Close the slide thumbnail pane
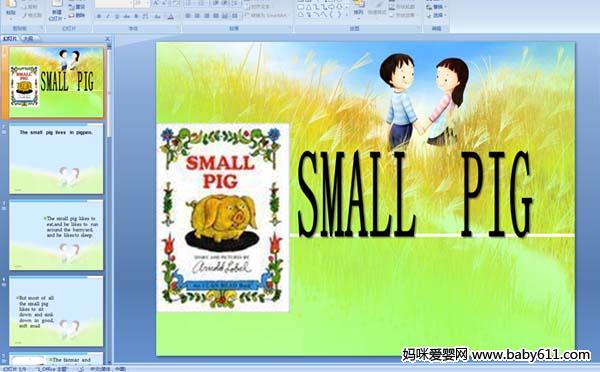The height and width of the screenshot is (372, 600). point(108,38)
